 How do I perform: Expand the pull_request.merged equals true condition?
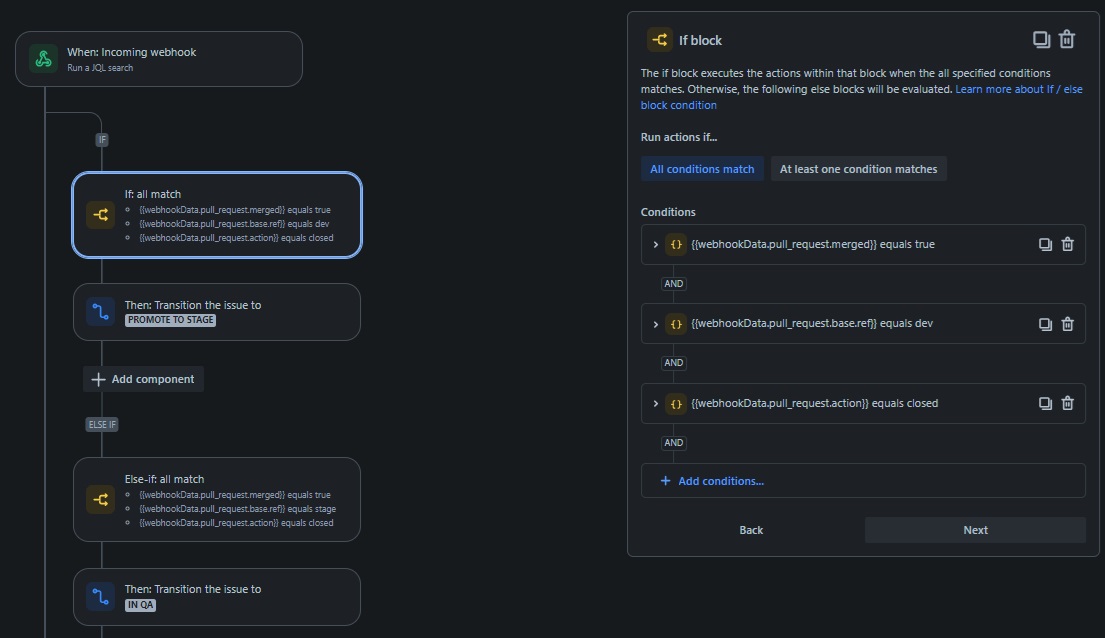click(655, 245)
